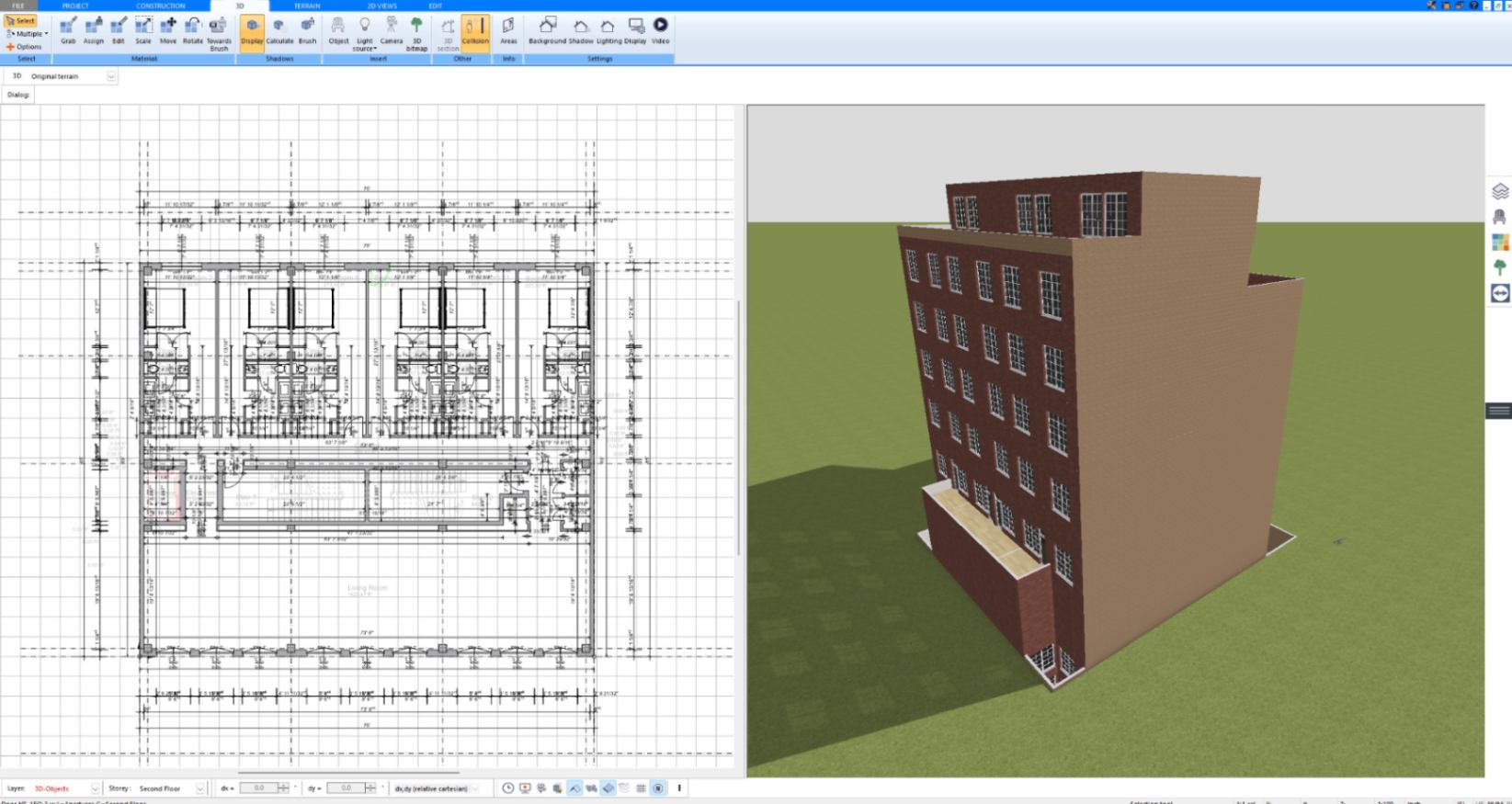Switch to the TERRAIN tab
The image size is (1512, 804).
point(307,6)
